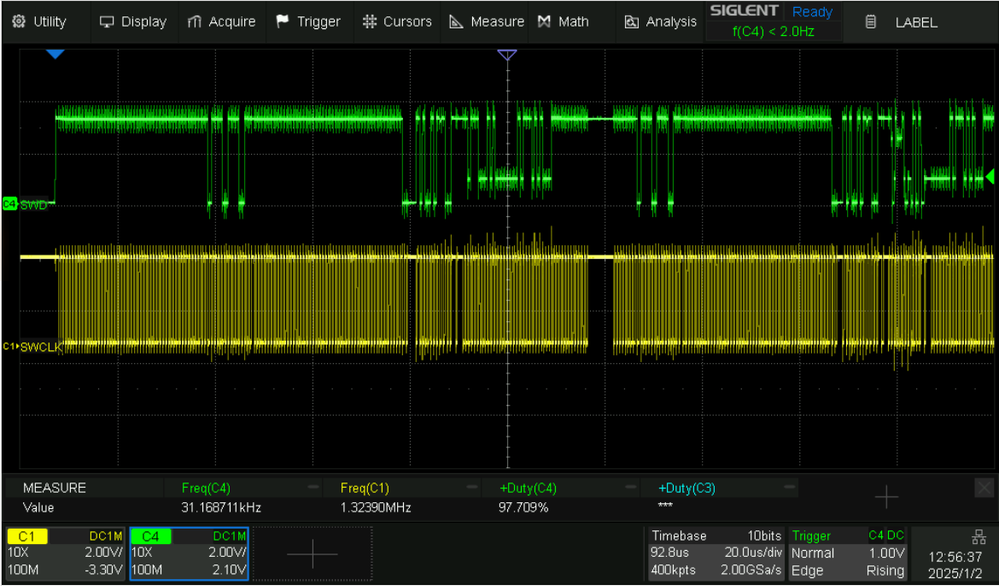The width and height of the screenshot is (999, 586).
Task: Open the Measure menu
Action: [487, 22]
